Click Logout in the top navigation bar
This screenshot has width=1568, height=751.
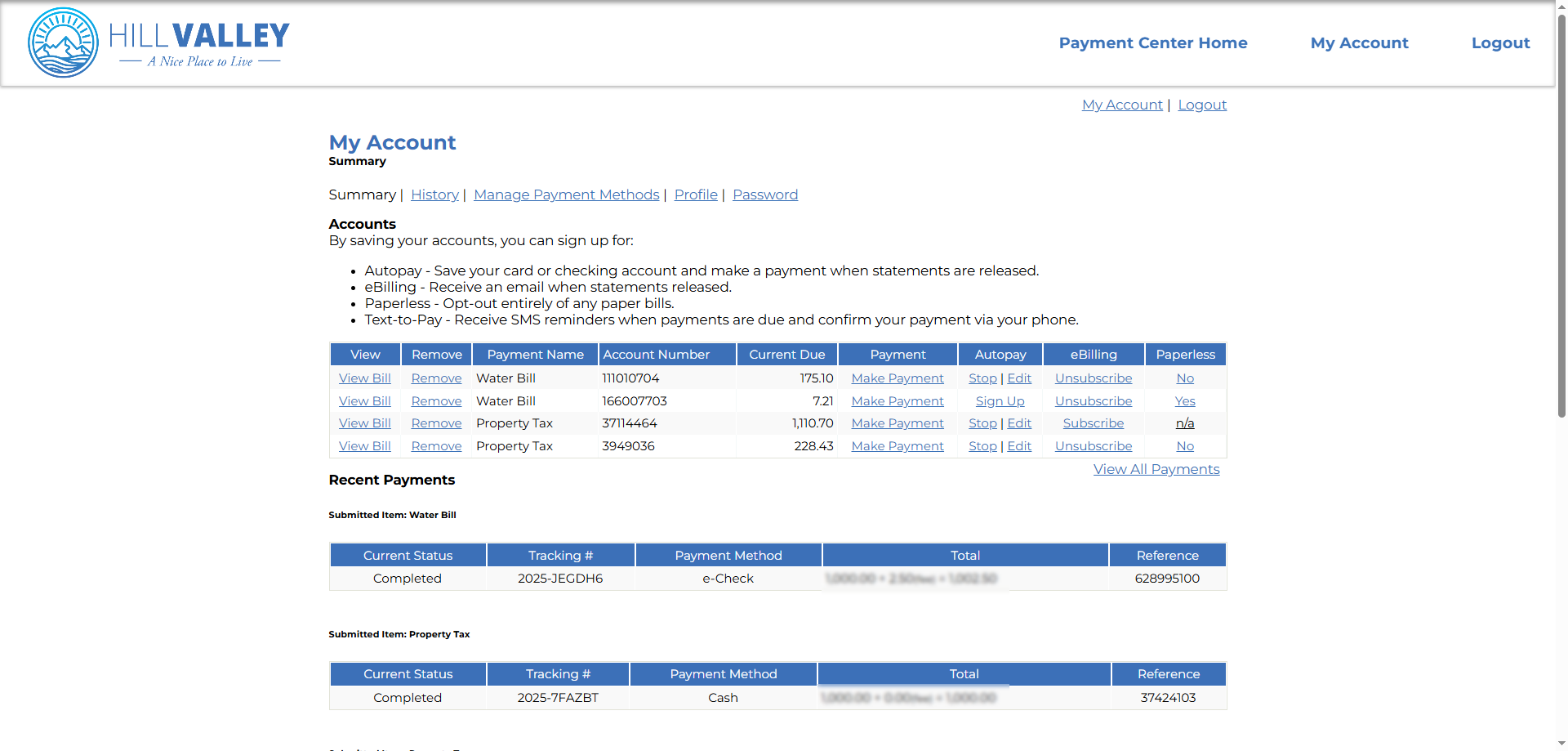[x=1500, y=42]
